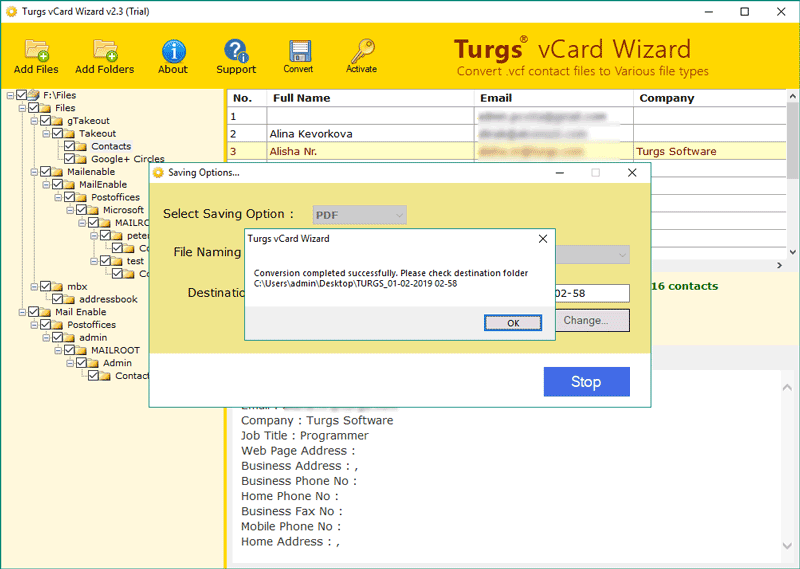The image size is (800, 569).
Task: Select the MailEnable subfolder in tree
Action: [x=103, y=184]
